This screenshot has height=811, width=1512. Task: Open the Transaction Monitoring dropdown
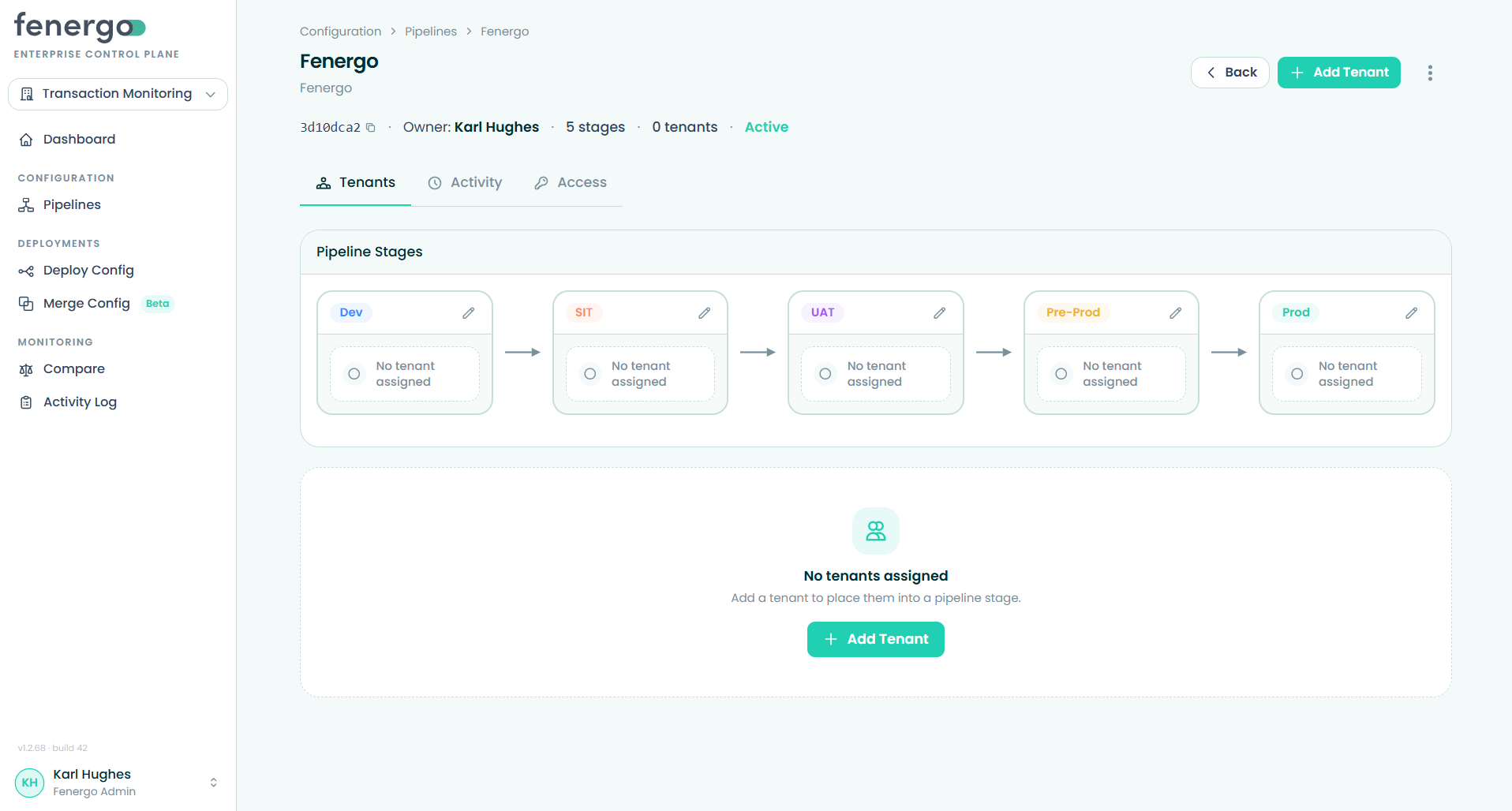click(x=118, y=94)
